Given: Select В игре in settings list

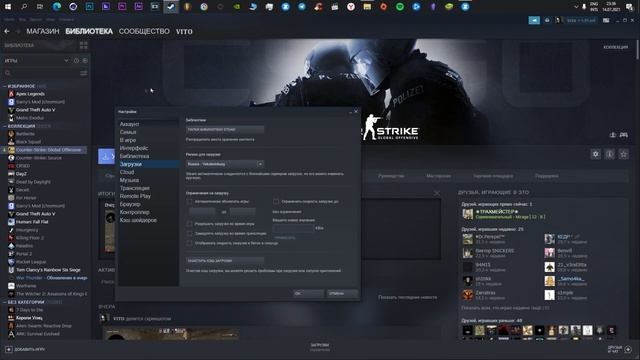Looking at the screenshot, I should (x=128, y=140).
